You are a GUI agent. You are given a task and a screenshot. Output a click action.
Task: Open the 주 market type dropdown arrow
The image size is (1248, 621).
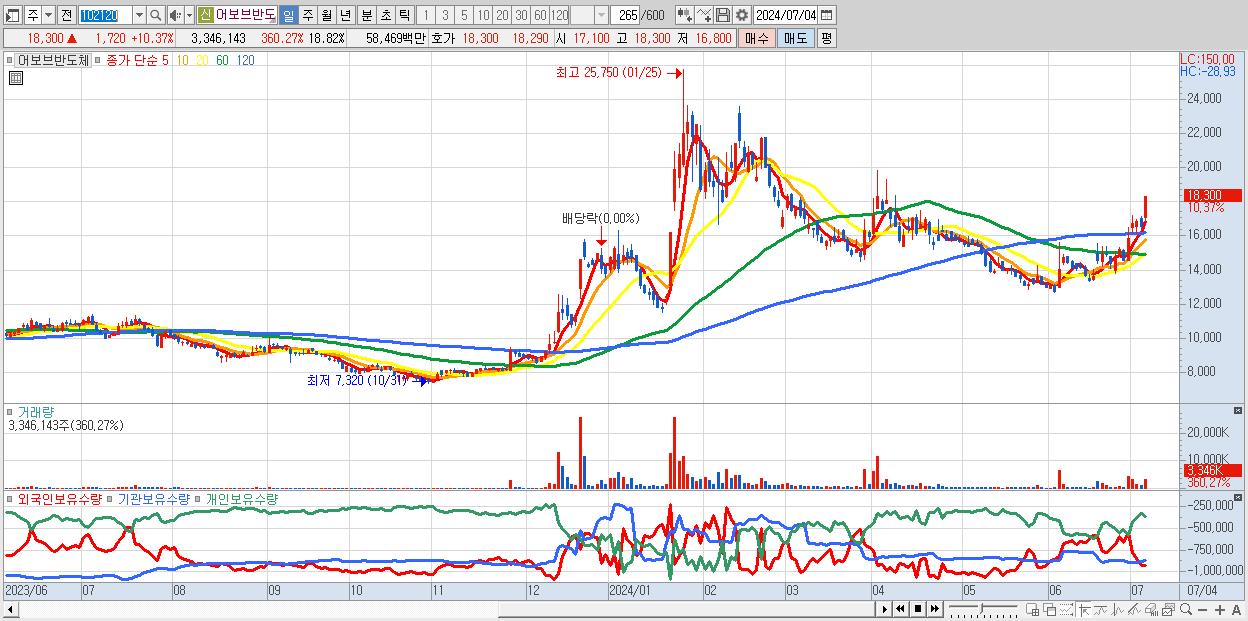pos(48,16)
